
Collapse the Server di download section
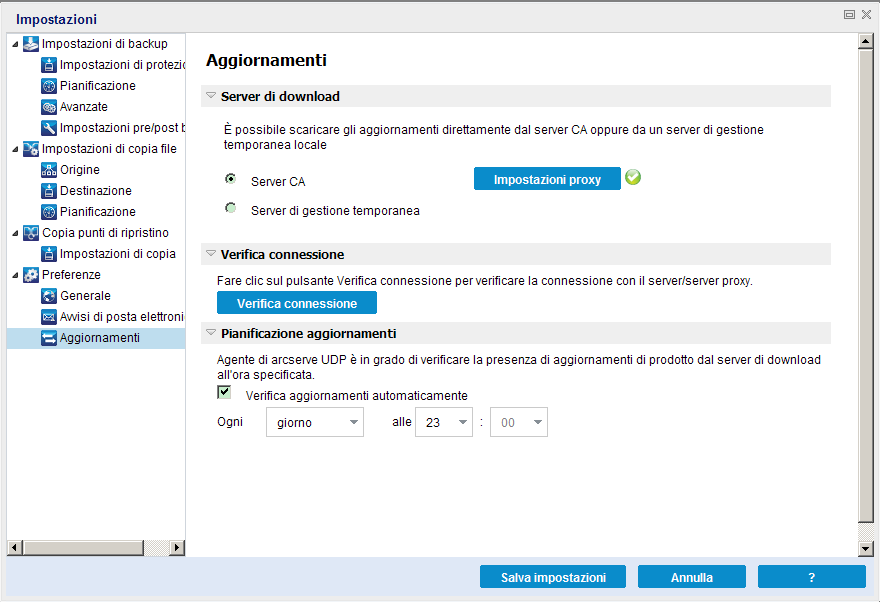click(211, 95)
